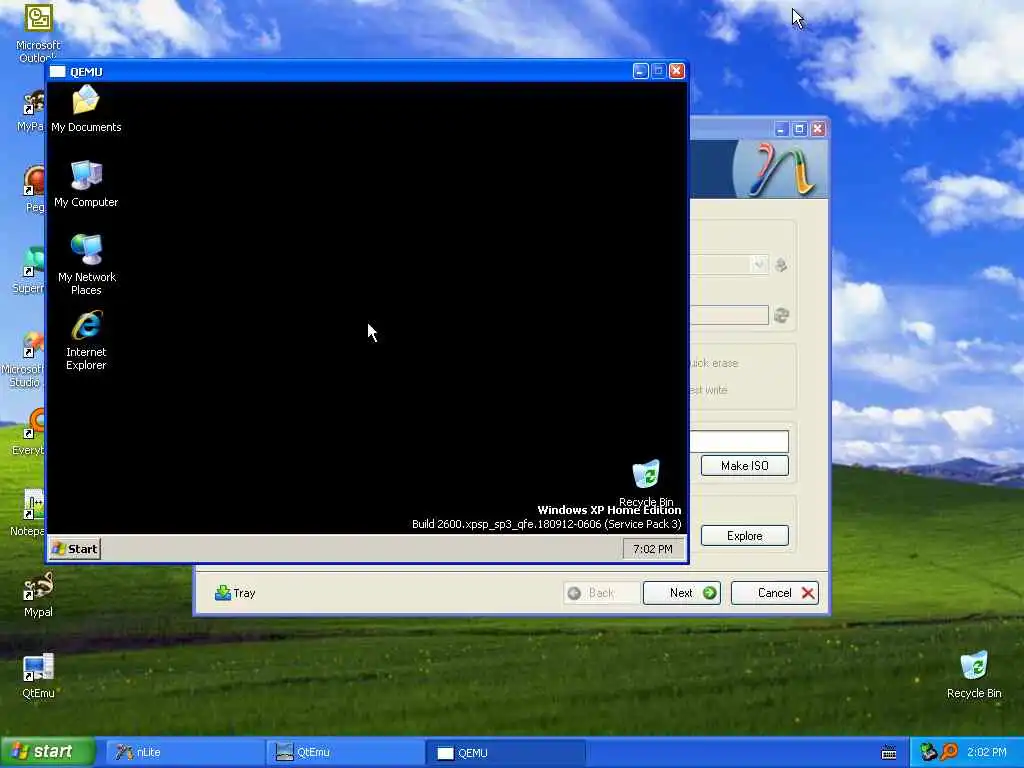Toggle the Quick erase option in nLite
This screenshot has height=768, width=1024.
tap(714, 363)
